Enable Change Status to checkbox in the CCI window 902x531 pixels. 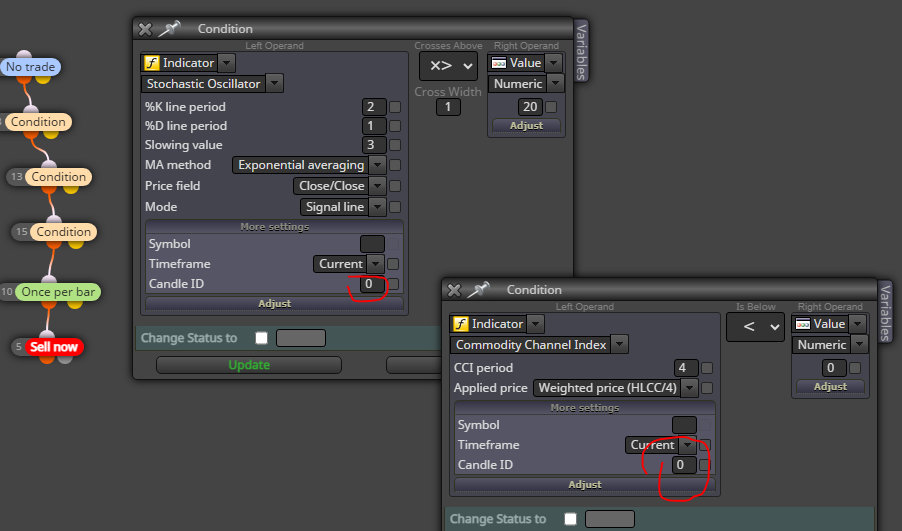coord(571,519)
